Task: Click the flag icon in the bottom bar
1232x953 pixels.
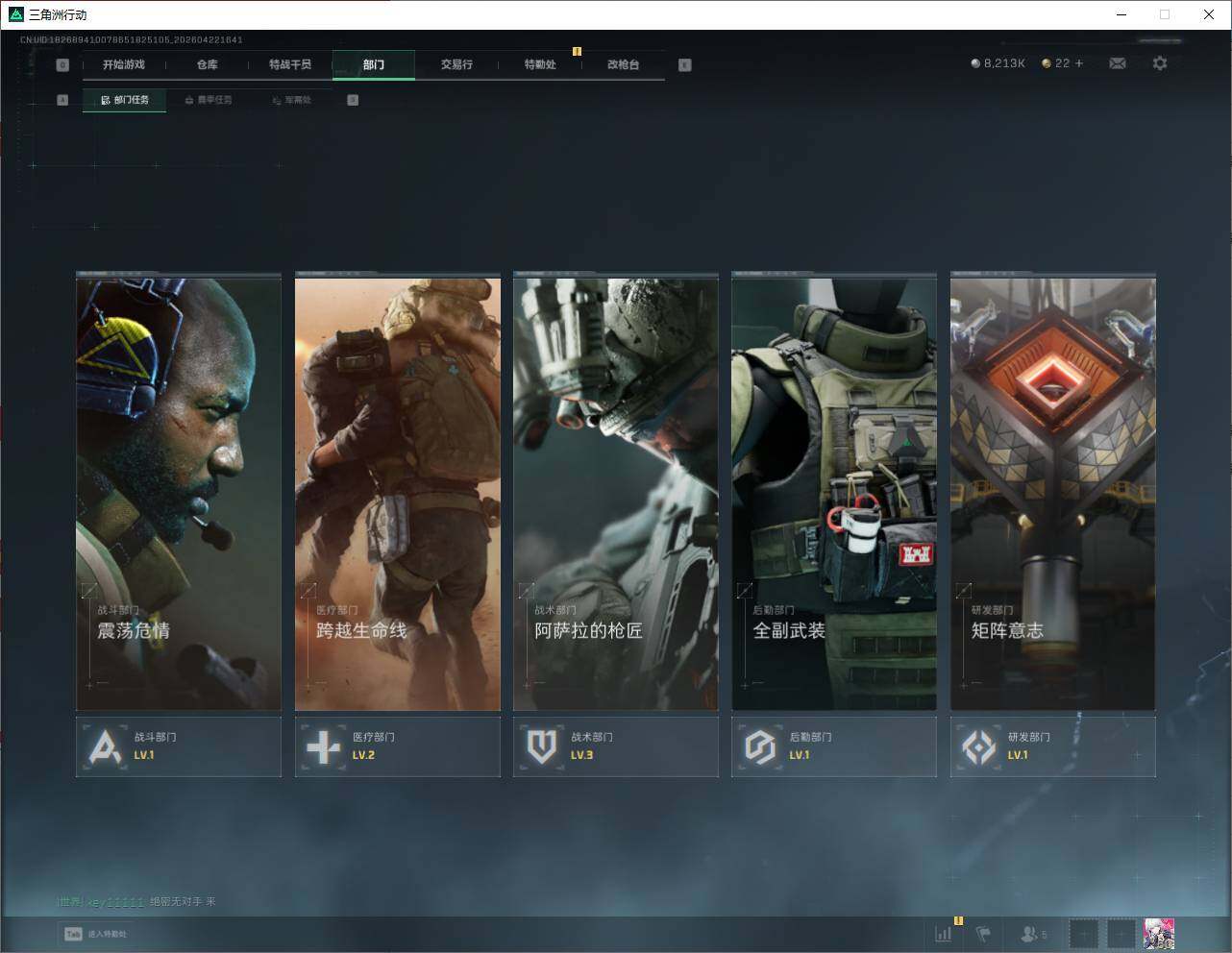Action: coord(983,933)
